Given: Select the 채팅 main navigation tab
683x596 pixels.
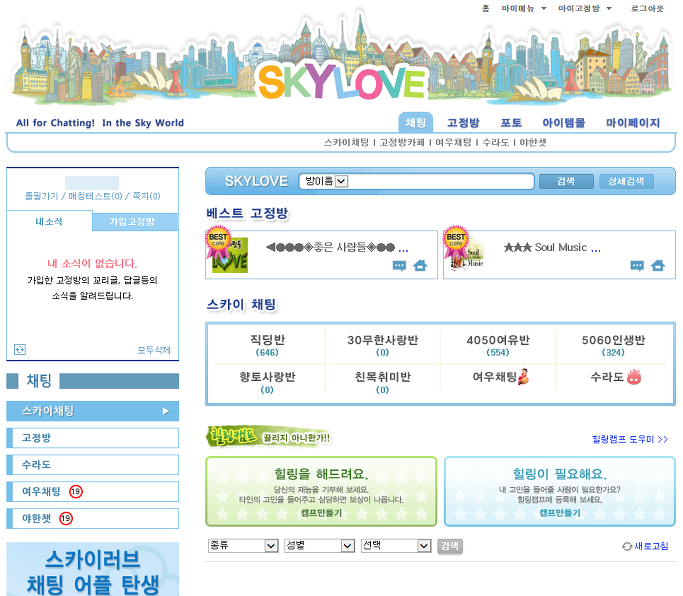Looking at the screenshot, I should pos(416,122).
